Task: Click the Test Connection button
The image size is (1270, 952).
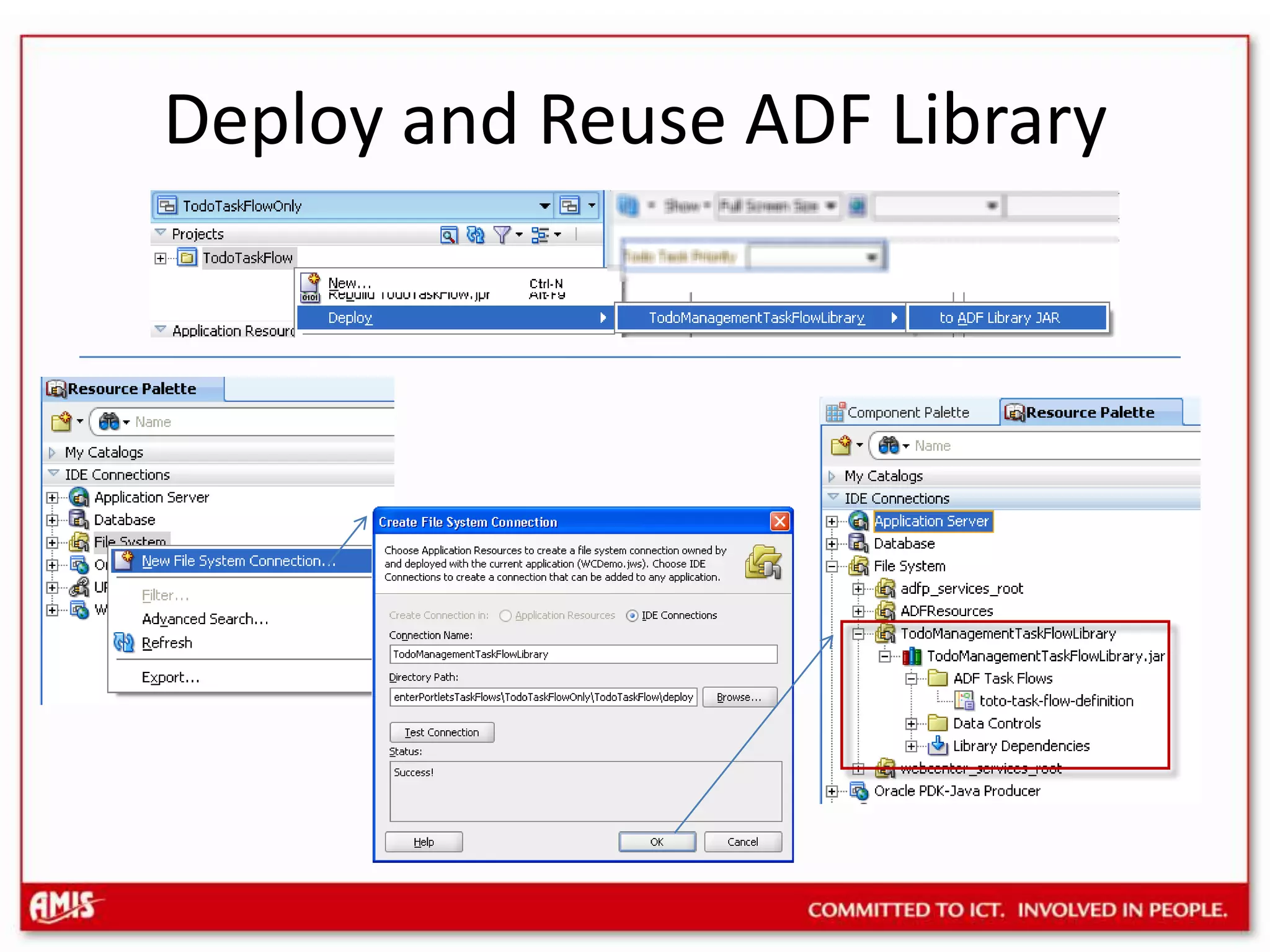Action: click(442, 733)
